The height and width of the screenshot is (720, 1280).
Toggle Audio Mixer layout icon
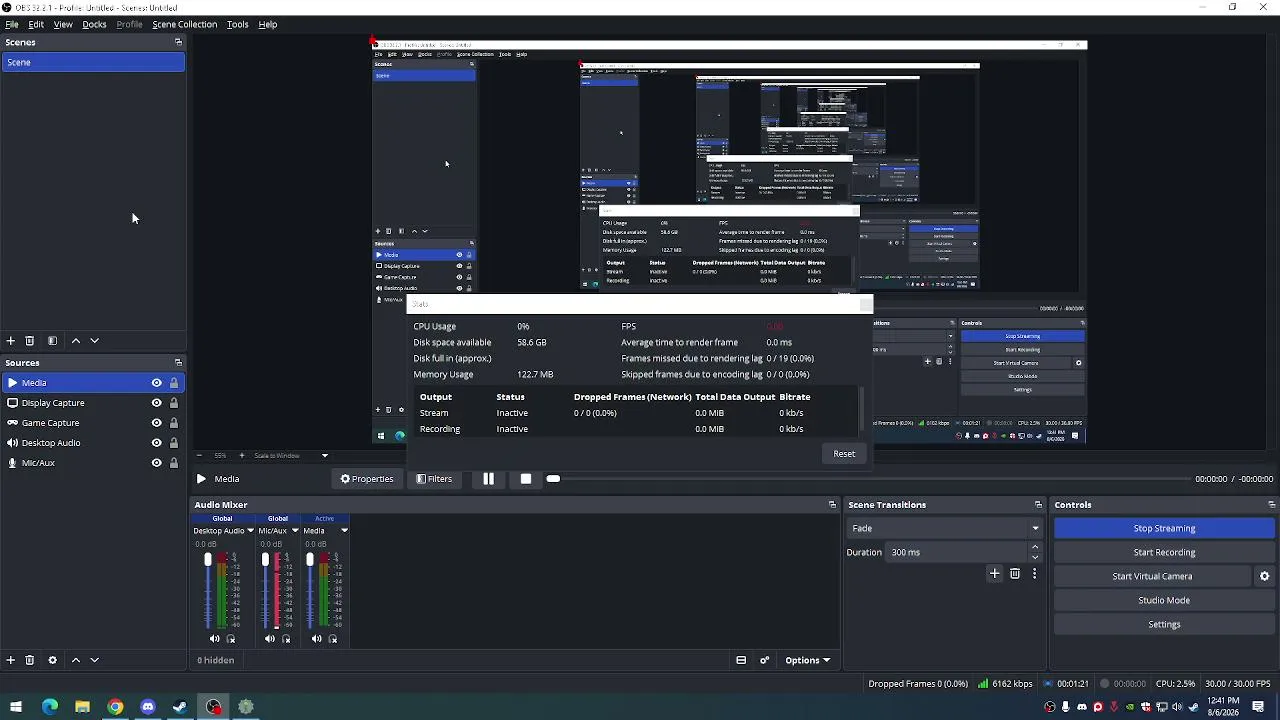tap(741, 660)
